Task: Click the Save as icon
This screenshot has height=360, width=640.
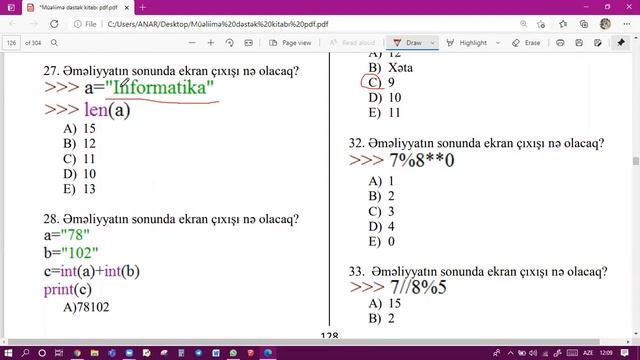Action: [x=598, y=43]
